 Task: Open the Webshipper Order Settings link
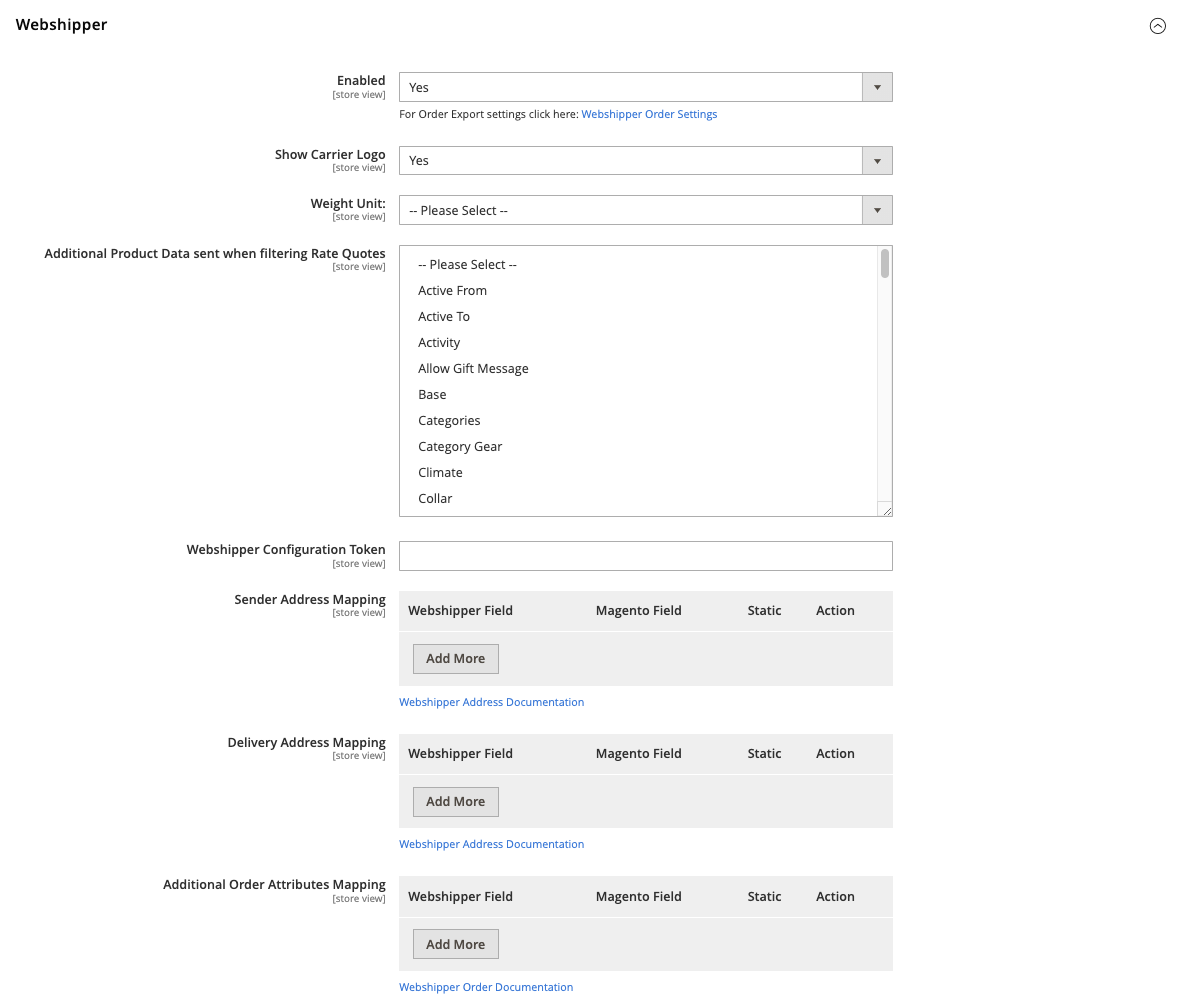649,114
